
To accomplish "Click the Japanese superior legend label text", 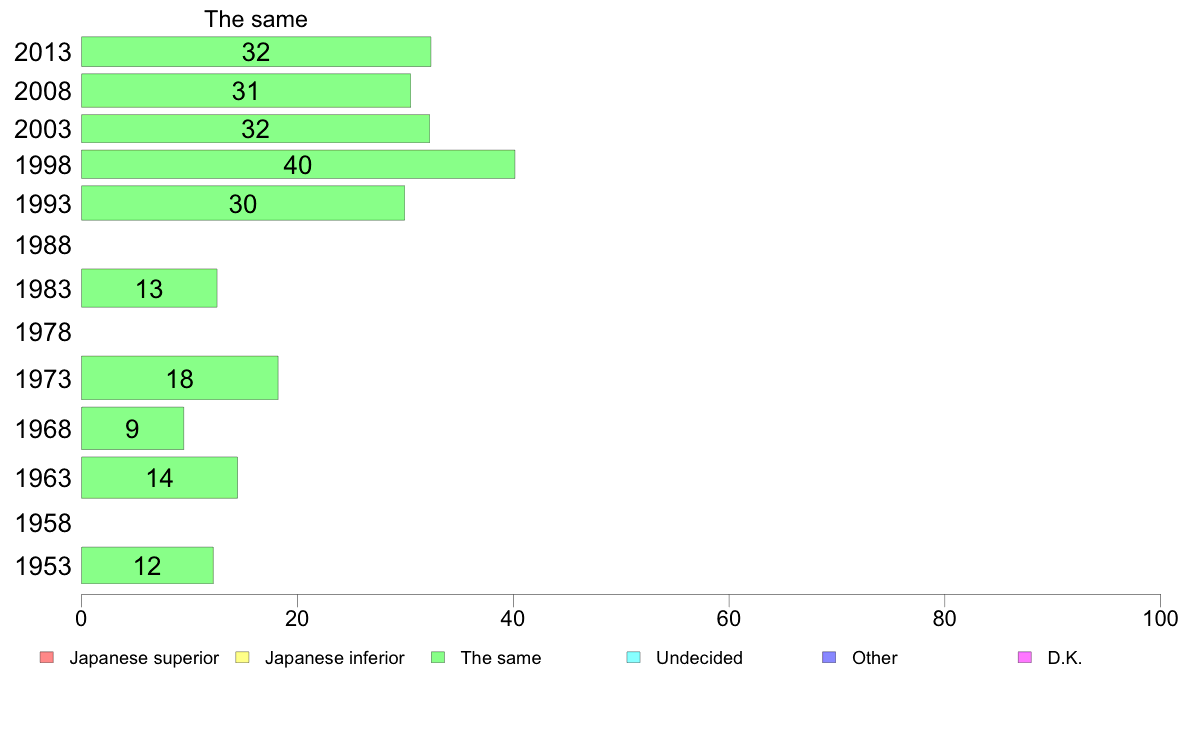I will point(144,658).
